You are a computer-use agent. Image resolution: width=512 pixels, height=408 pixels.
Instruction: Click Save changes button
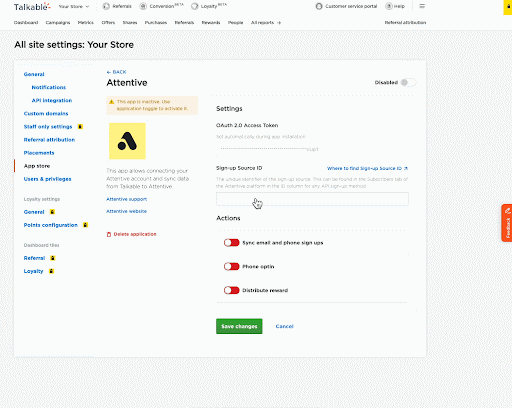[x=239, y=326]
